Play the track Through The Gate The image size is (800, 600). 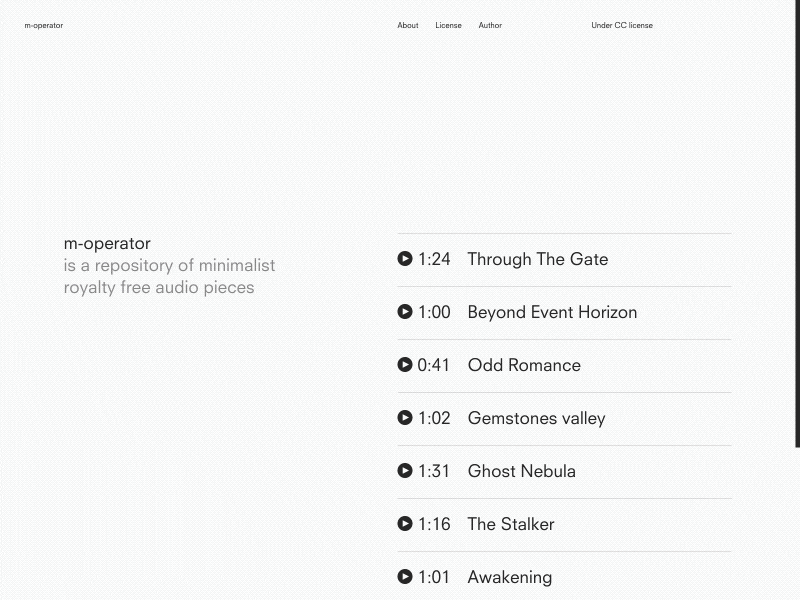click(405, 258)
